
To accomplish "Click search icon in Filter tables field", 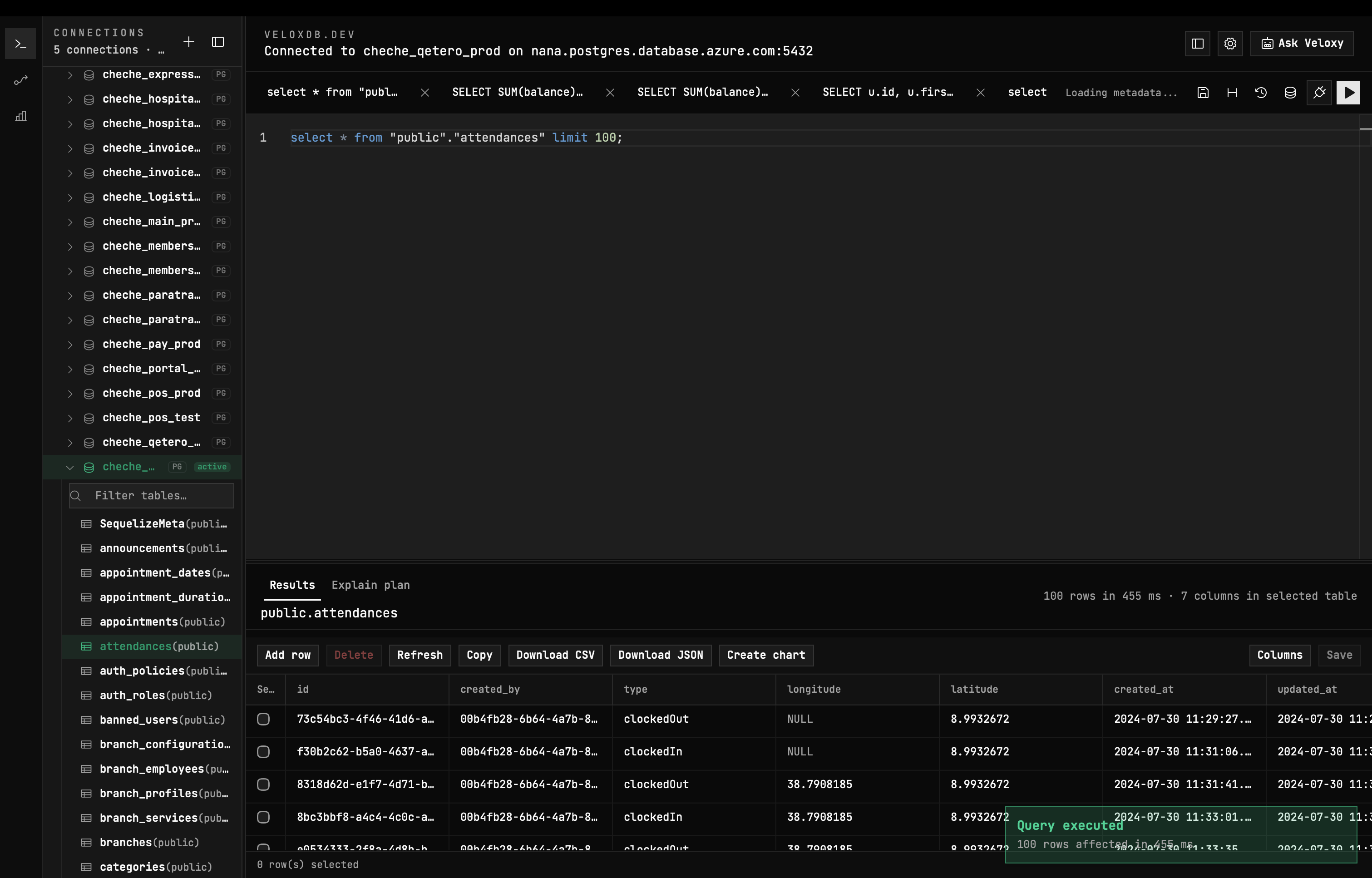I will click(76, 496).
